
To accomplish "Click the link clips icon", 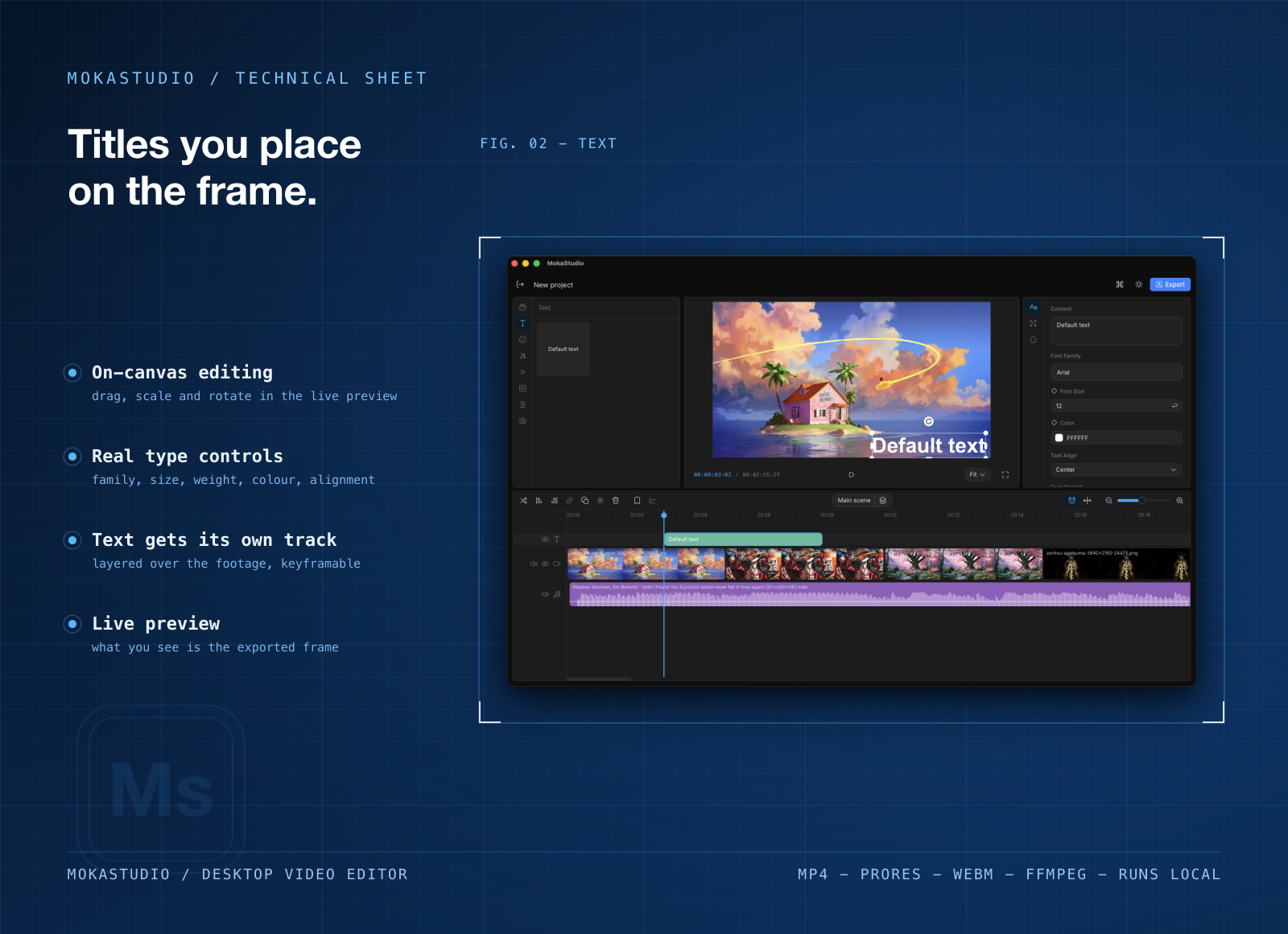I will (569, 500).
